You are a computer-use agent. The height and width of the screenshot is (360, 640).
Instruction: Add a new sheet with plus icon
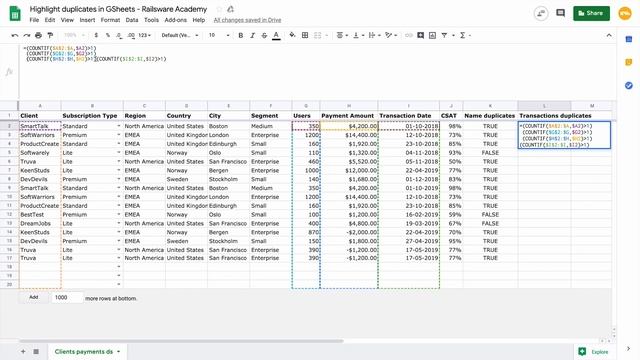tap(23, 351)
